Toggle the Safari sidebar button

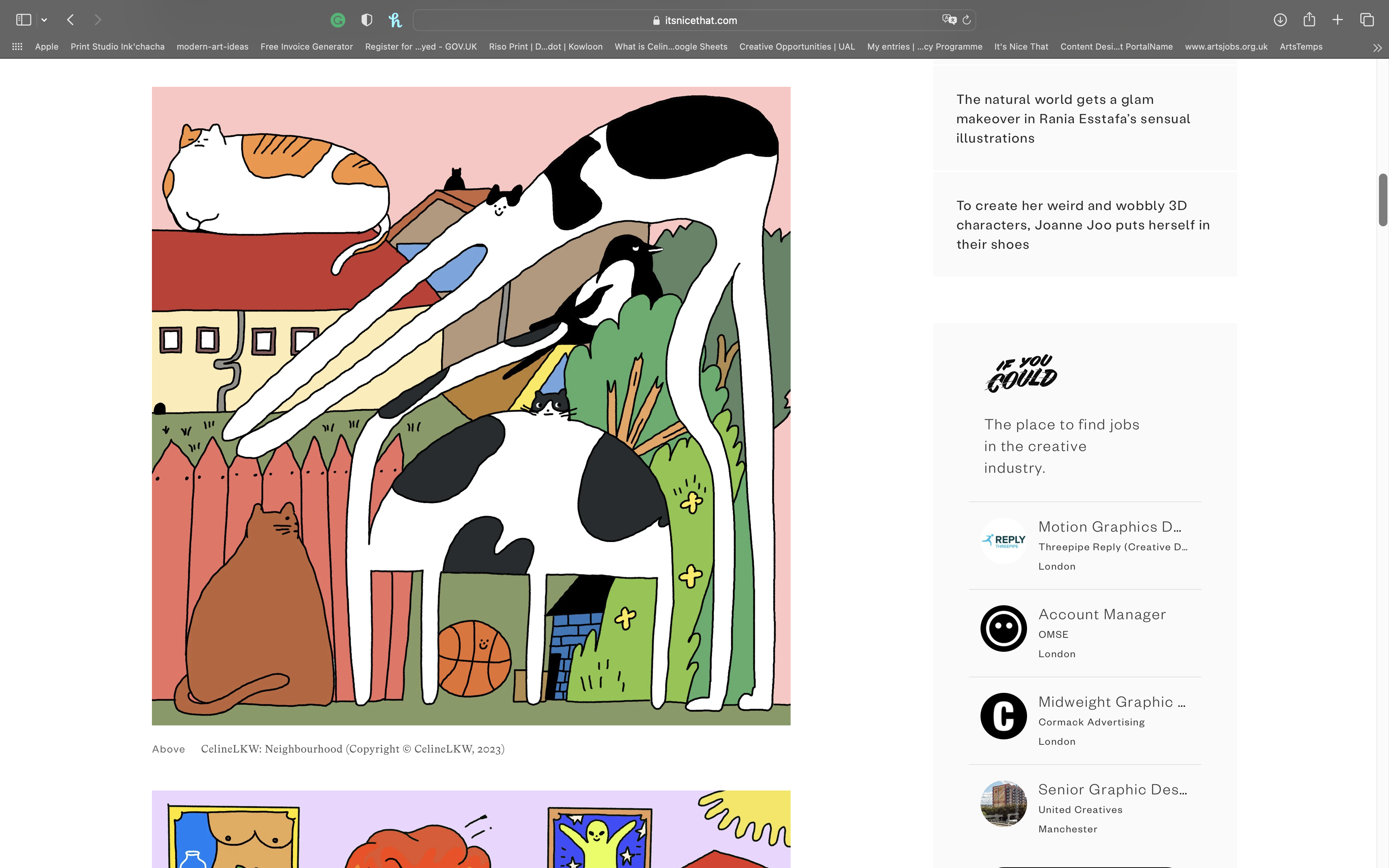coord(24,20)
